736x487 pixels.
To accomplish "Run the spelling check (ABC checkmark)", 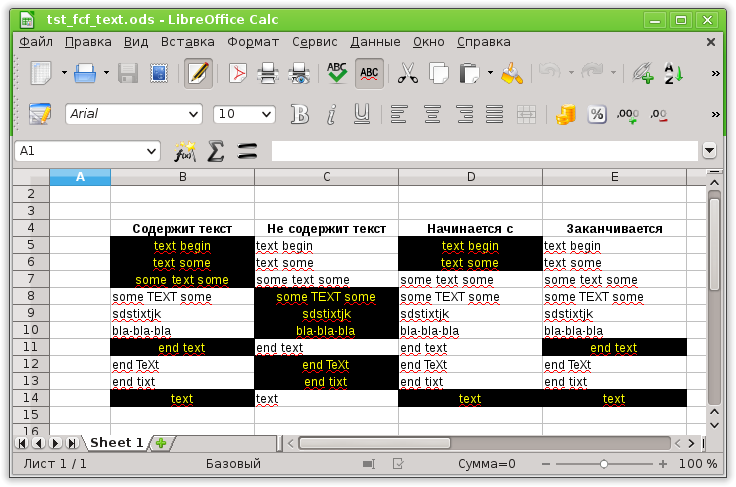I will click(338, 73).
